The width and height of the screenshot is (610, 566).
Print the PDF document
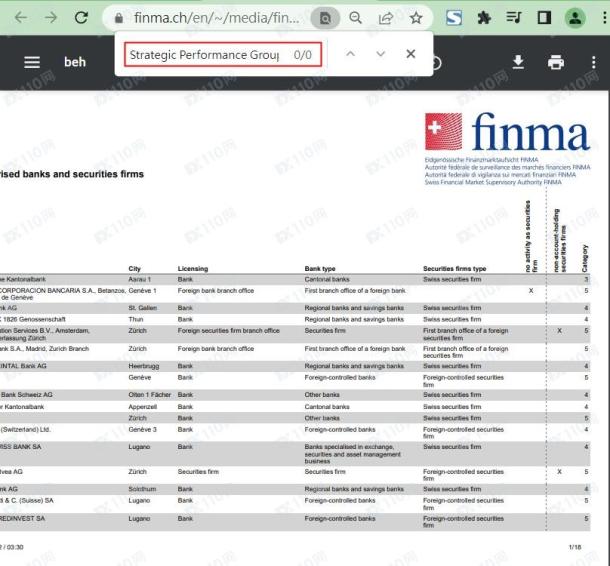point(556,62)
